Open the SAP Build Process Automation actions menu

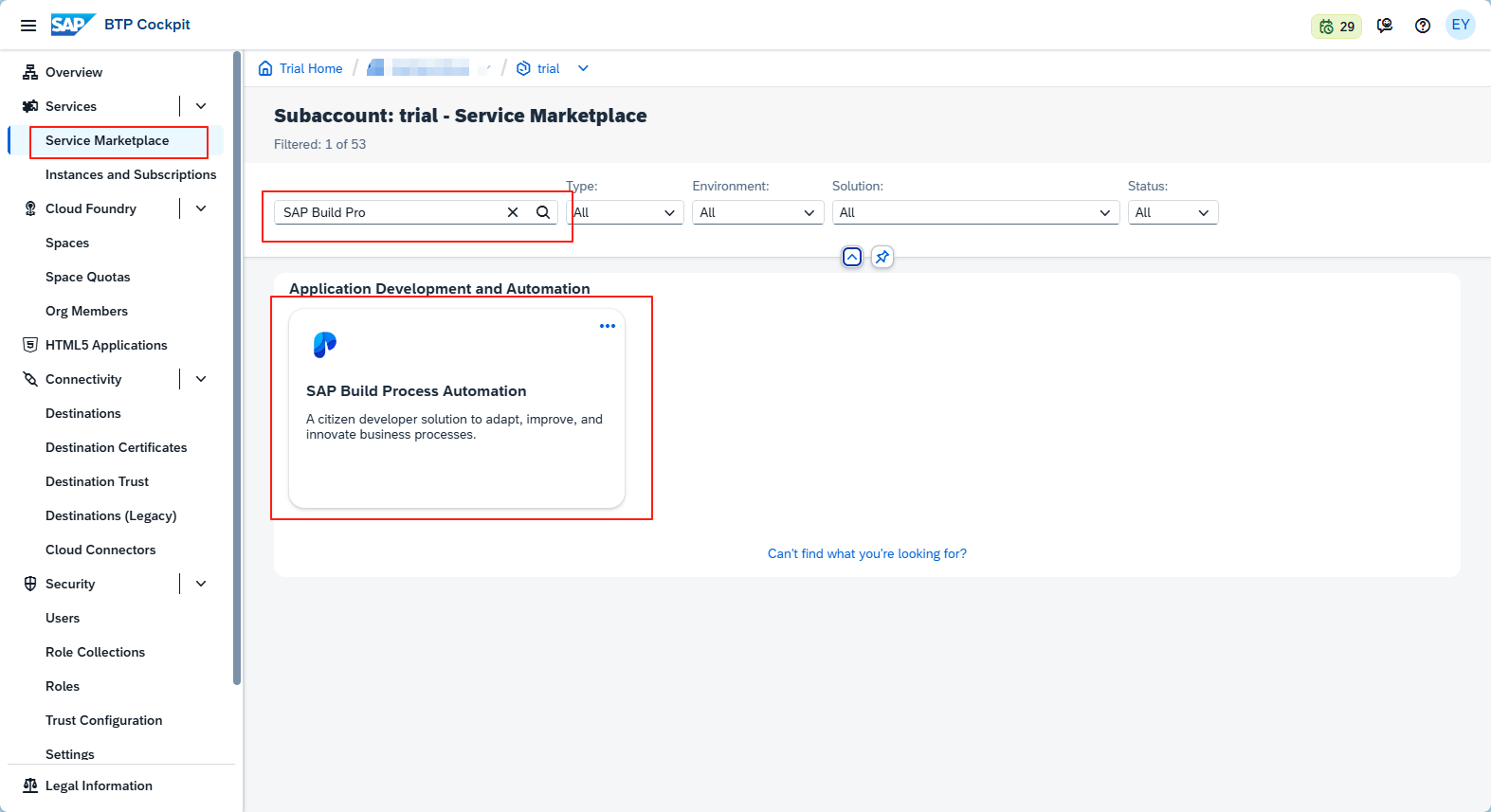coord(608,326)
